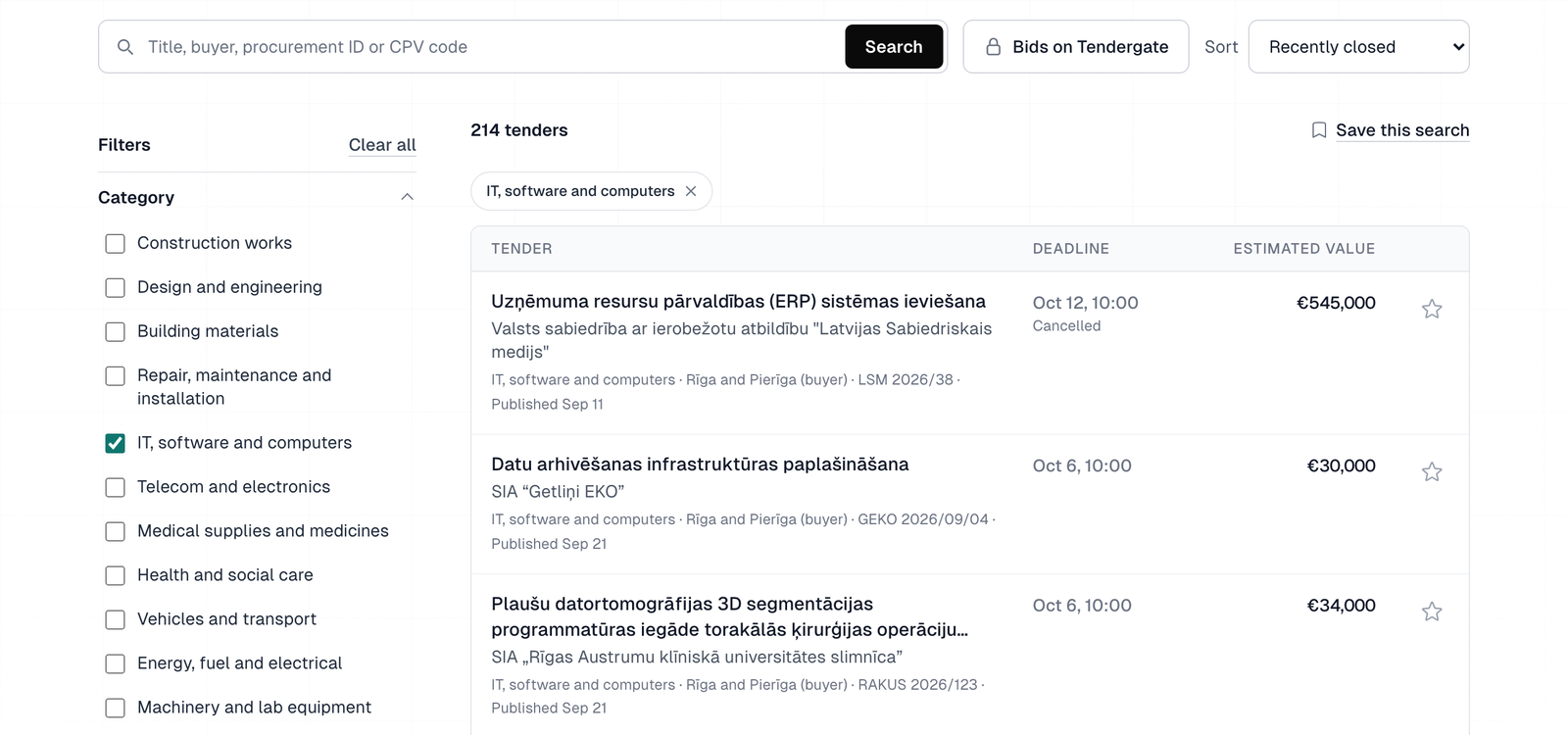Open Bids on Tendergate
The height and width of the screenshot is (735, 1568).
[x=1076, y=47]
